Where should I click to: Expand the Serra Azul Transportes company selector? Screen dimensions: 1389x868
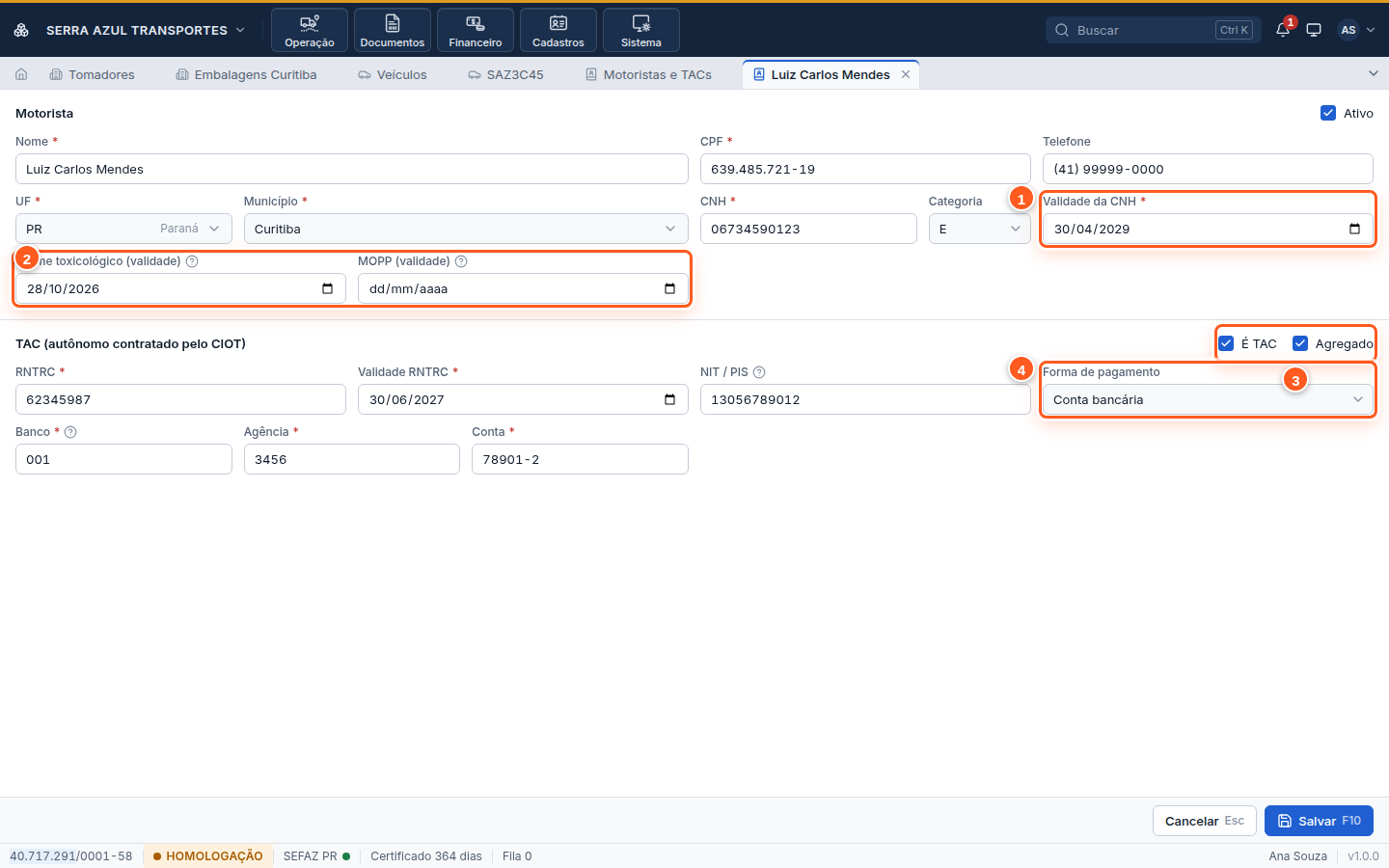pyautogui.click(x=146, y=30)
